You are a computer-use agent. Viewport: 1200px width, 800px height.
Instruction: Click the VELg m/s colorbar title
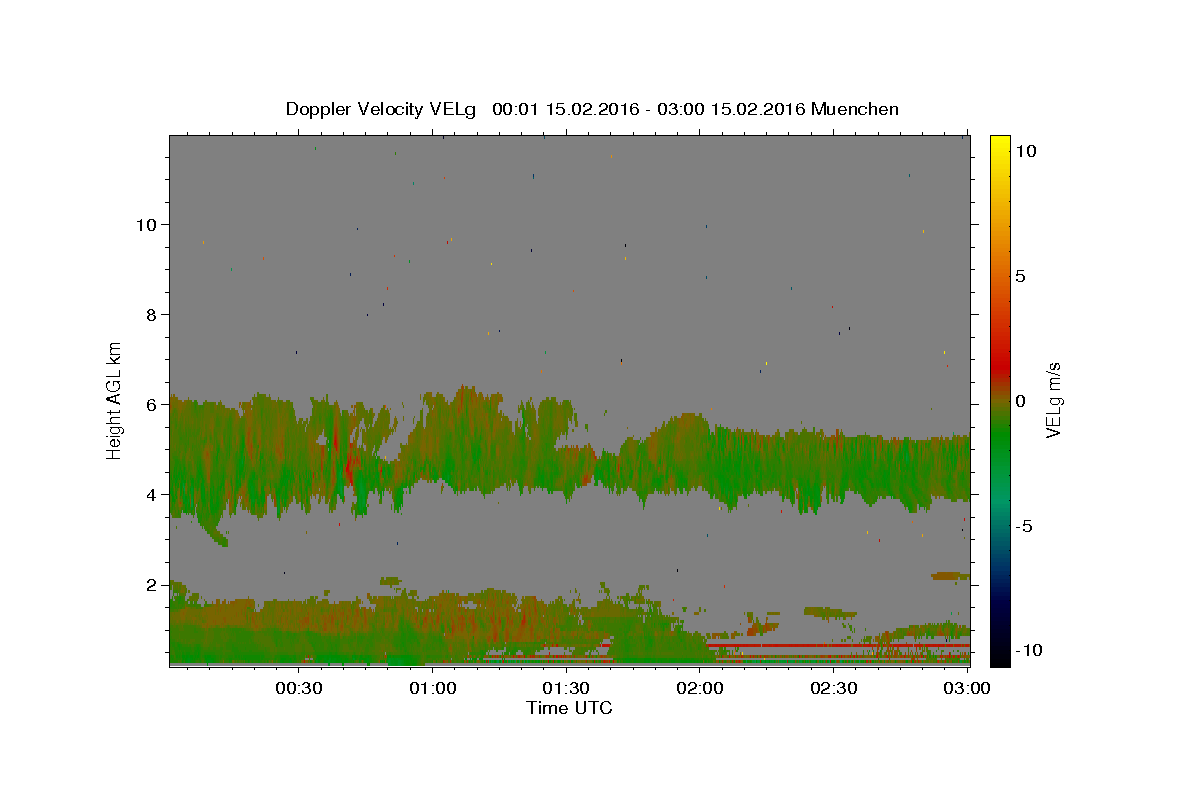(x=1053, y=400)
